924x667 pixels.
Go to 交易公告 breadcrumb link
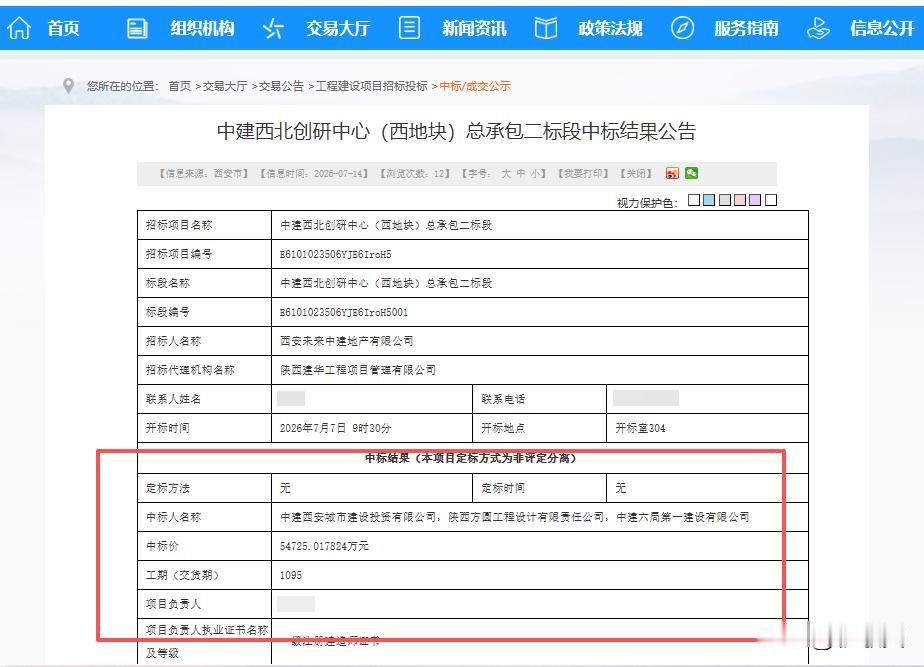pyautogui.click(x=282, y=86)
